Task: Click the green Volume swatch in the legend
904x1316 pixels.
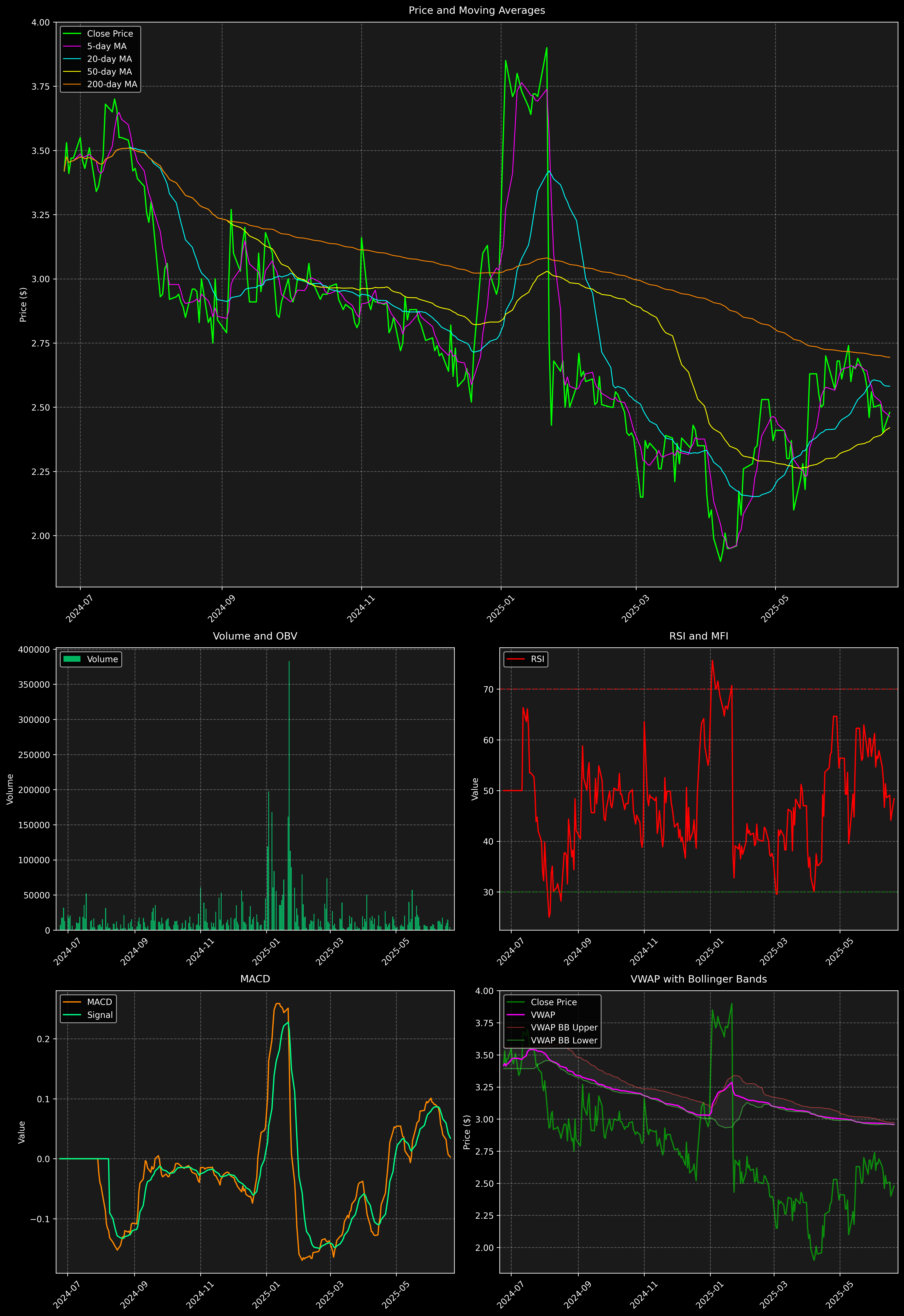Action: tap(72, 660)
